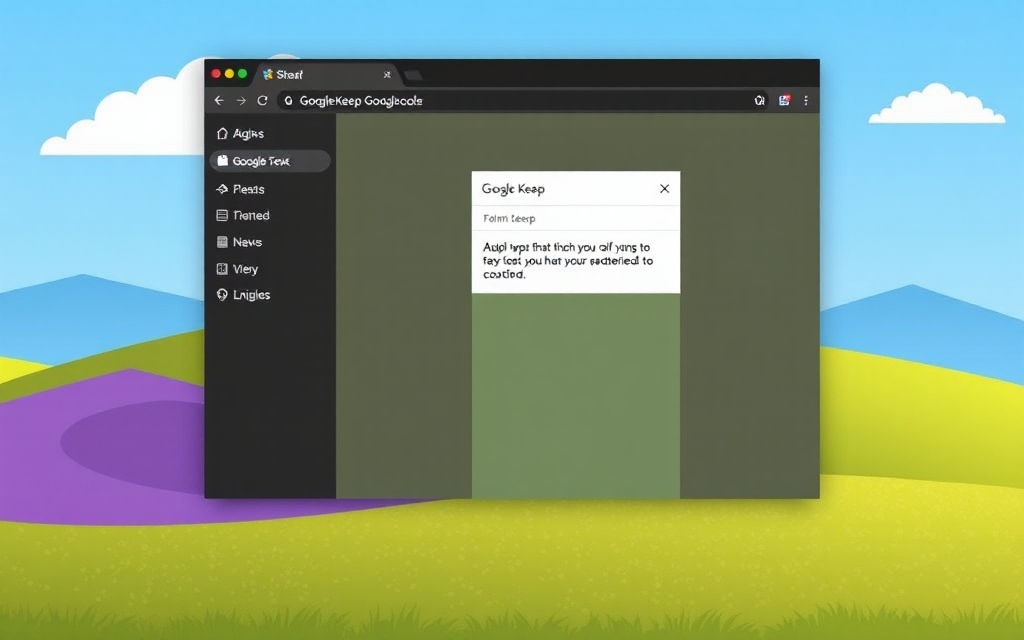
Task: Open Viery in the sidebar
Action: click(x=237, y=269)
